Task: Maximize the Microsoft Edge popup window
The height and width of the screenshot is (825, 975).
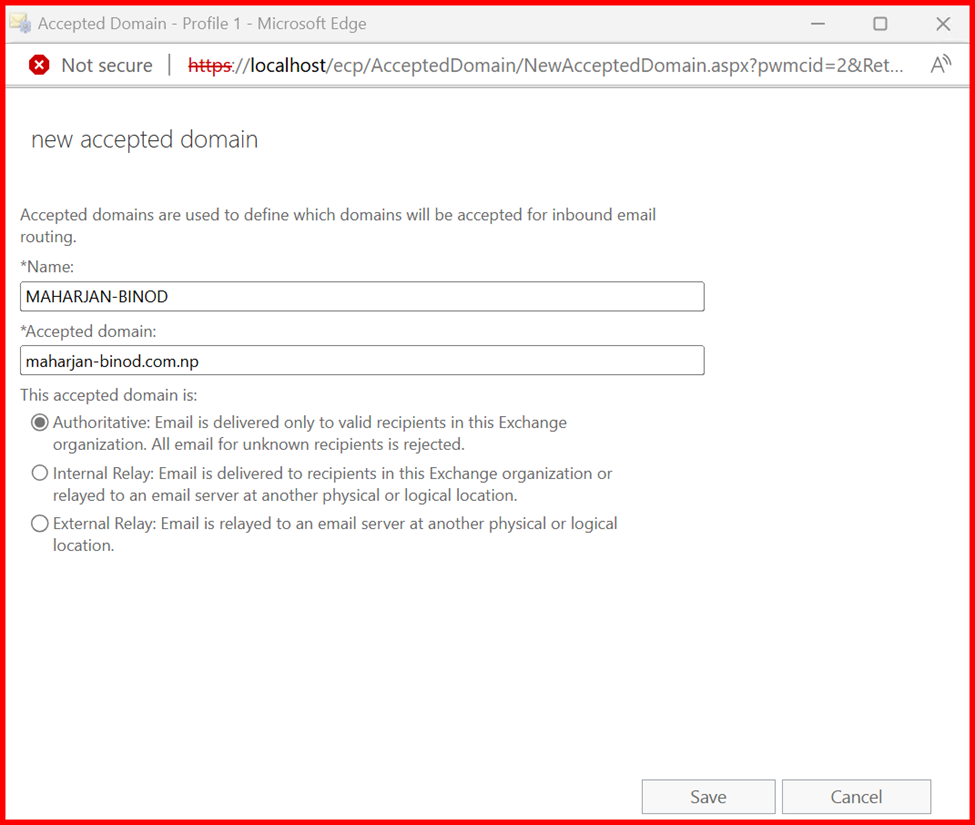Action: [x=880, y=23]
